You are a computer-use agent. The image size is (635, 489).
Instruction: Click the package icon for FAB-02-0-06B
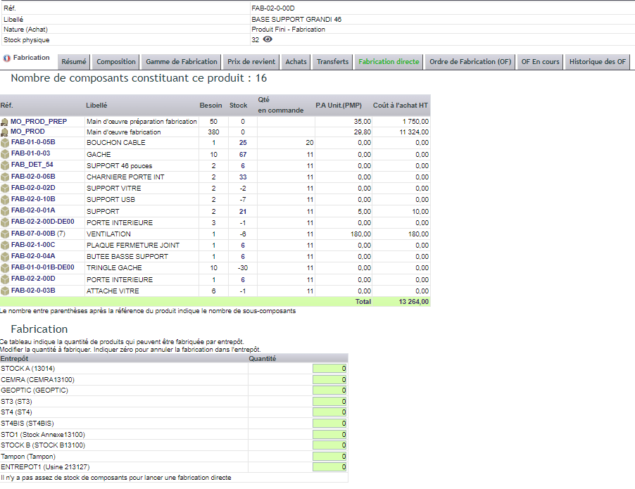point(4,177)
